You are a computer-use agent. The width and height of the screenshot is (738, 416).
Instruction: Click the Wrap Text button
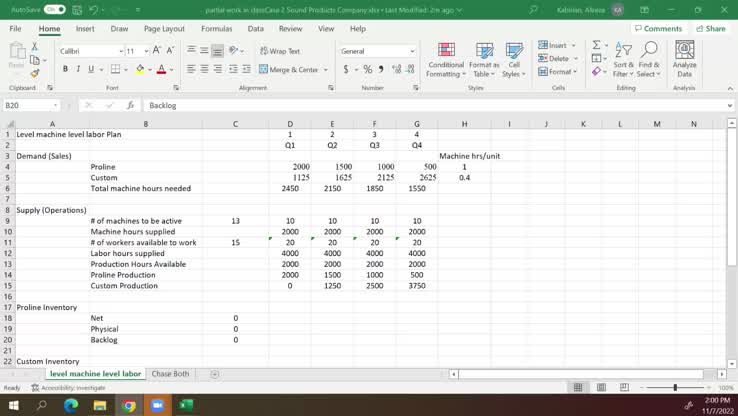(280, 51)
